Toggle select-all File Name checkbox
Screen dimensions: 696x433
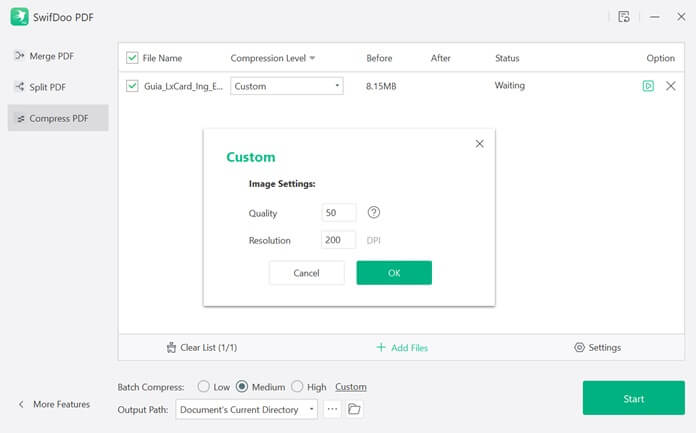tap(132, 58)
